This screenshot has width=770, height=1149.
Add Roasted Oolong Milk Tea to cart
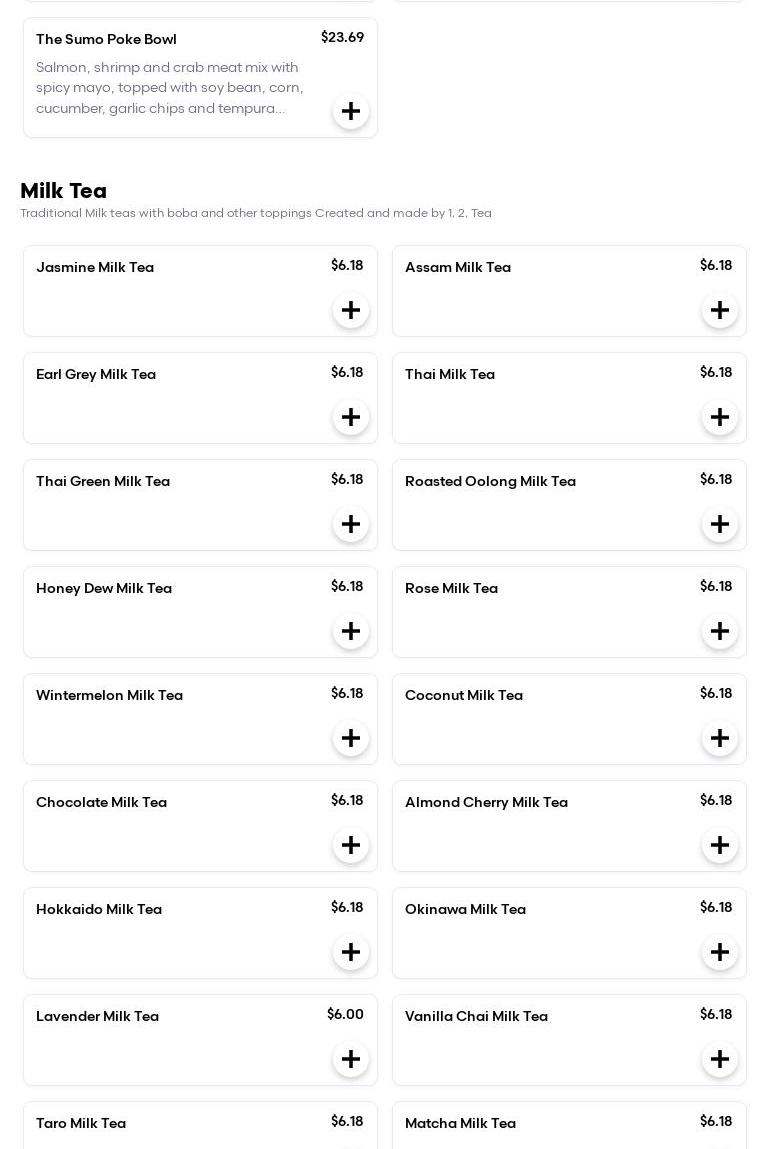pyautogui.click(x=720, y=524)
